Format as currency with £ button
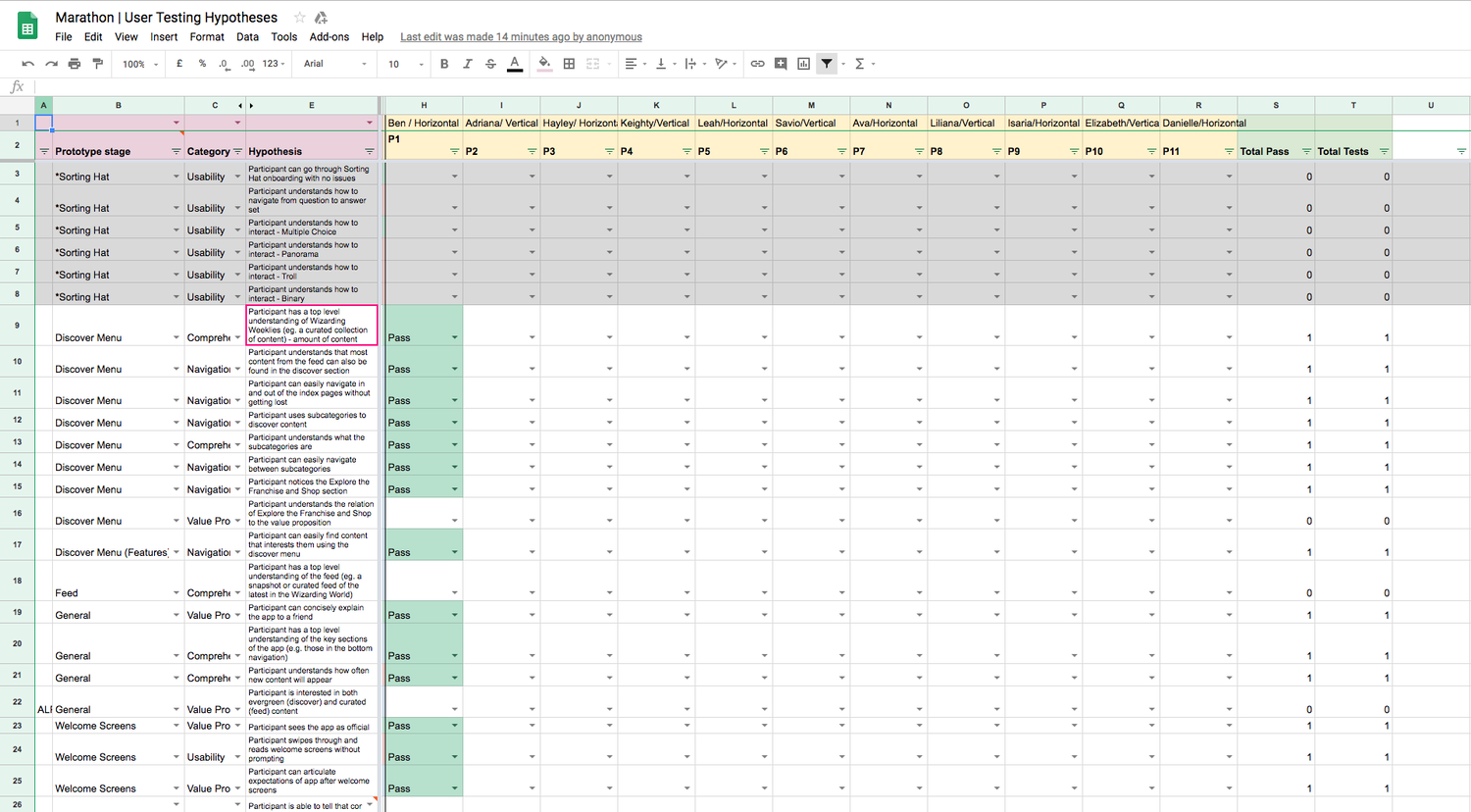Image resolution: width=1471 pixels, height=812 pixels. (179, 64)
